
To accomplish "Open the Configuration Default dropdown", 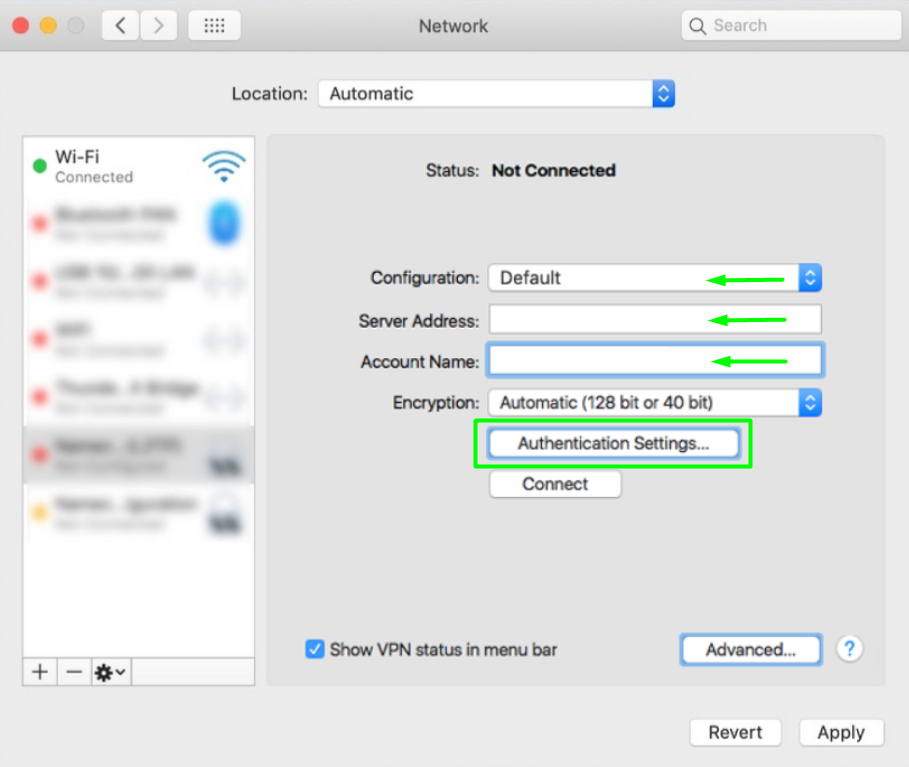I will pyautogui.click(x=655, y=278).
